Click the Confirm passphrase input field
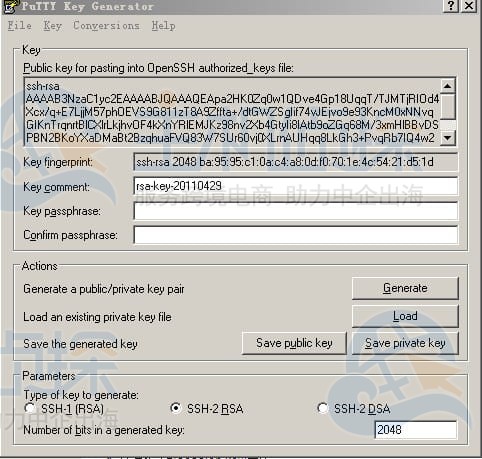The image size is (482, 459). pyautogui.click(x=295, y=235)
